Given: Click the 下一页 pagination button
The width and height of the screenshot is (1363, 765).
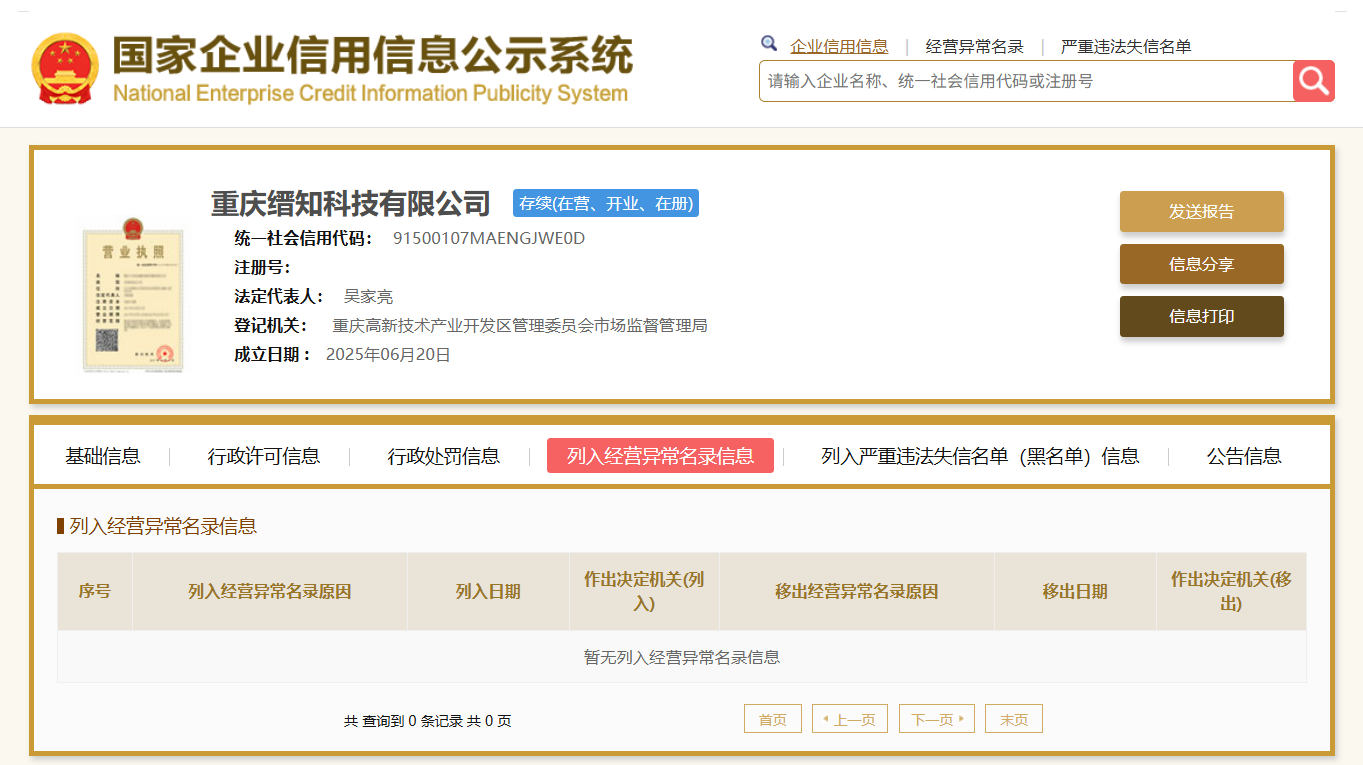Looking at the screenshot, I should click(x=936, y=719).
